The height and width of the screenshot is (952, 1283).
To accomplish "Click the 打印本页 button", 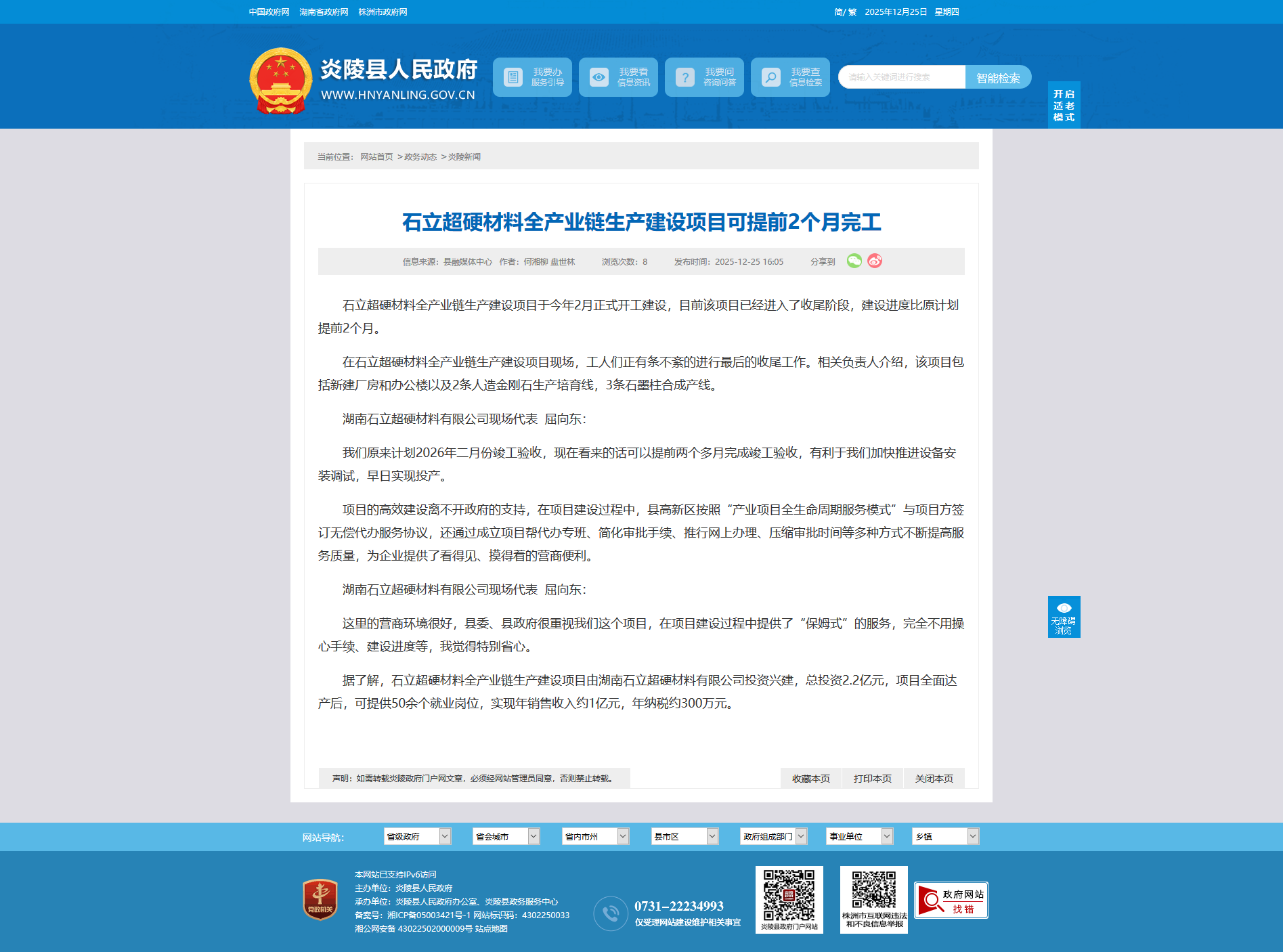I will coord(872,779).
